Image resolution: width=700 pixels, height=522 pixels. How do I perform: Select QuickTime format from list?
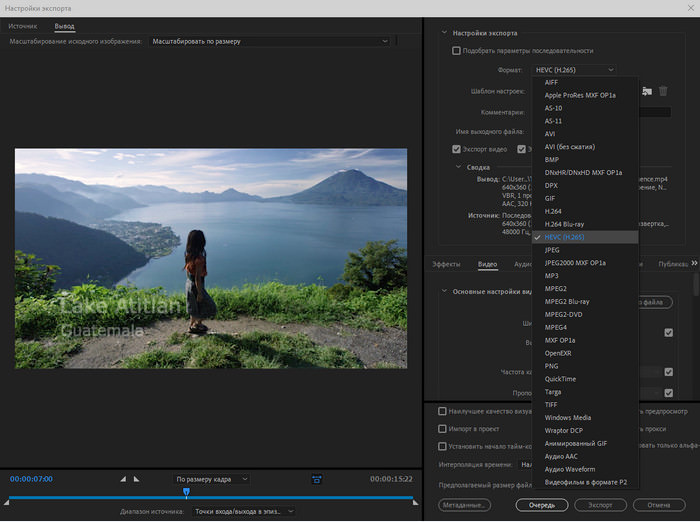[585, 379]
